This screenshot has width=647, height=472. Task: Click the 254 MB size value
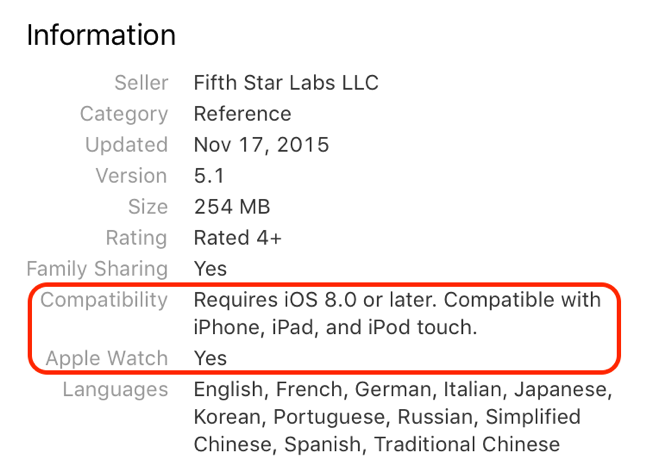tap(232, 207)
